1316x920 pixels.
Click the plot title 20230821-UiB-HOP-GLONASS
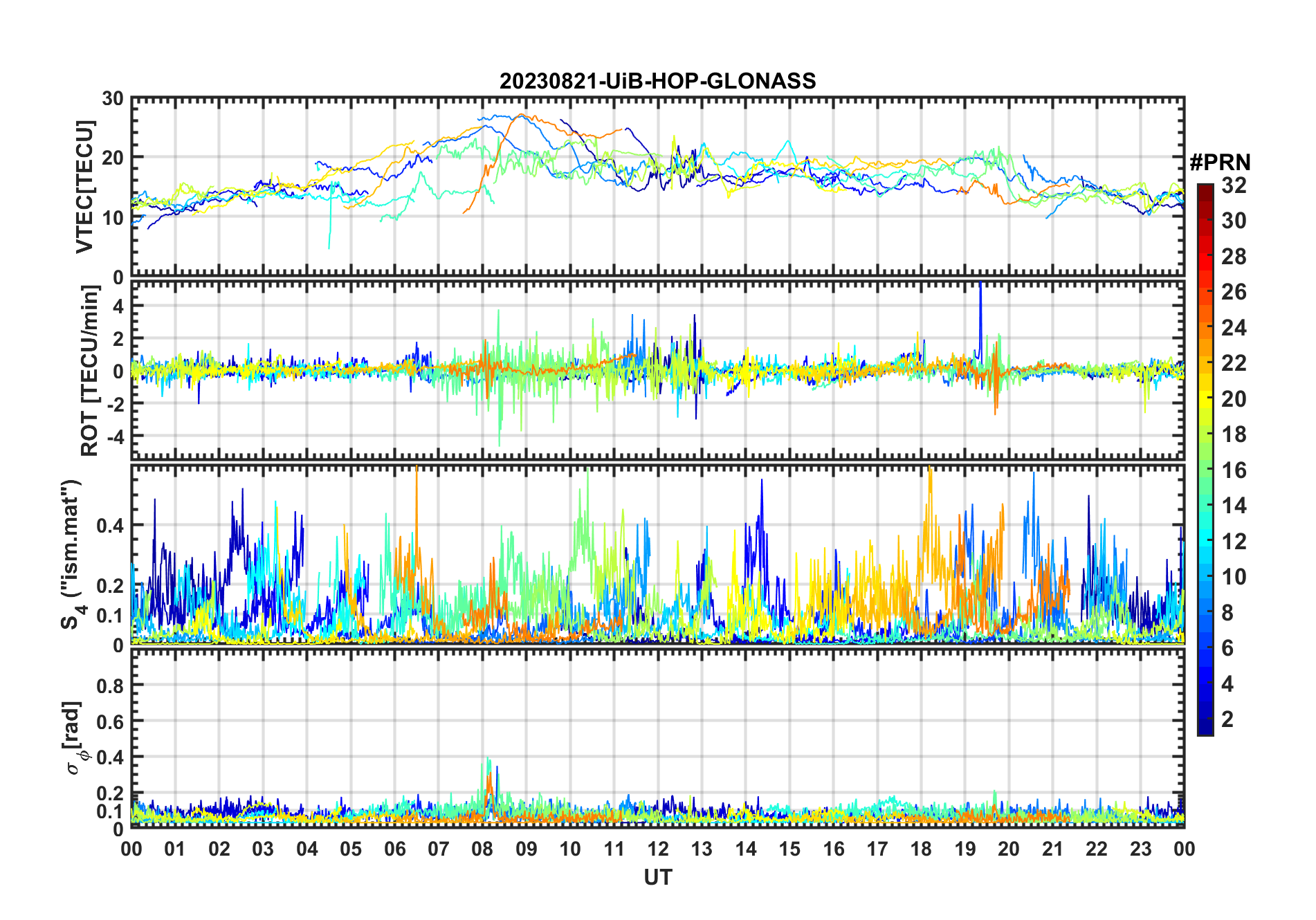point(657,82)
